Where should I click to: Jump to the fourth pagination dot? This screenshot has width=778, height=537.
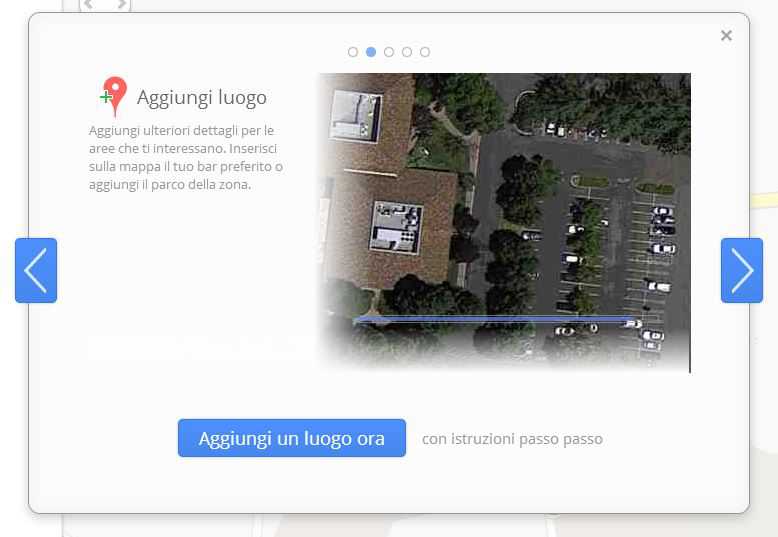click(407, 52)
